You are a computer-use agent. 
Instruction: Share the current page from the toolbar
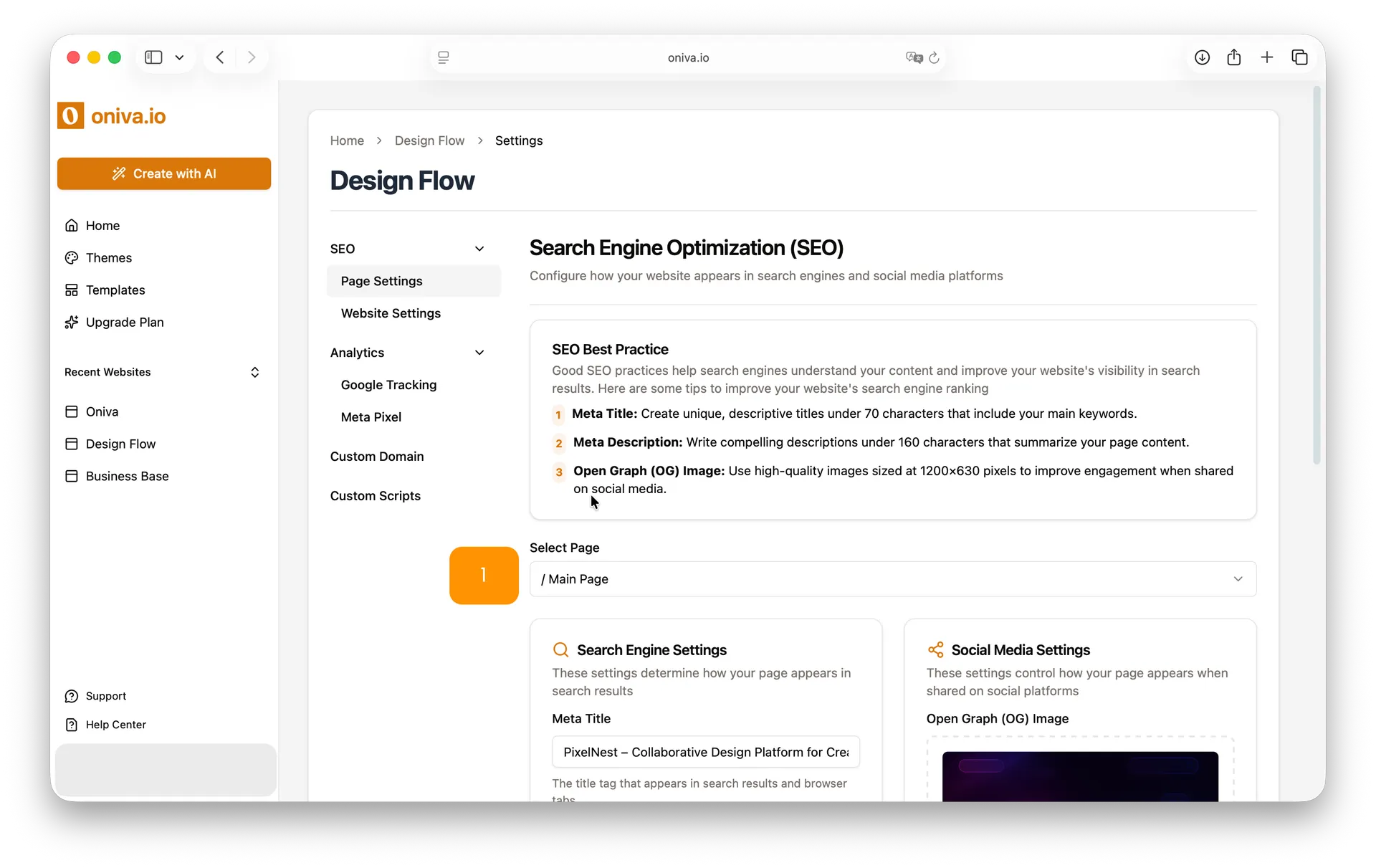point(1234,57)
